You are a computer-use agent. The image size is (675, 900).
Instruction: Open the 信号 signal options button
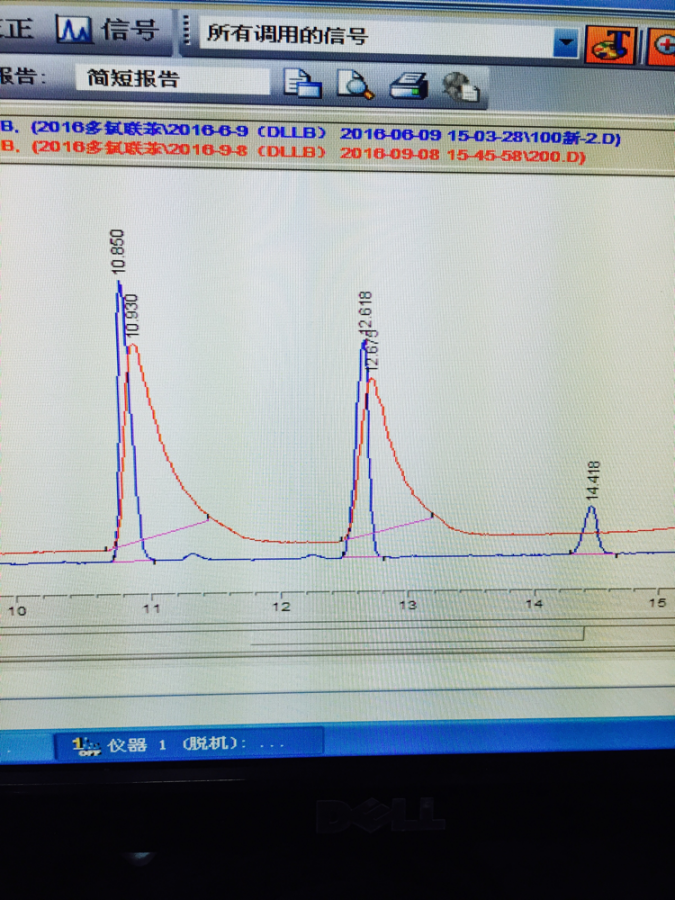coord(106,29)
